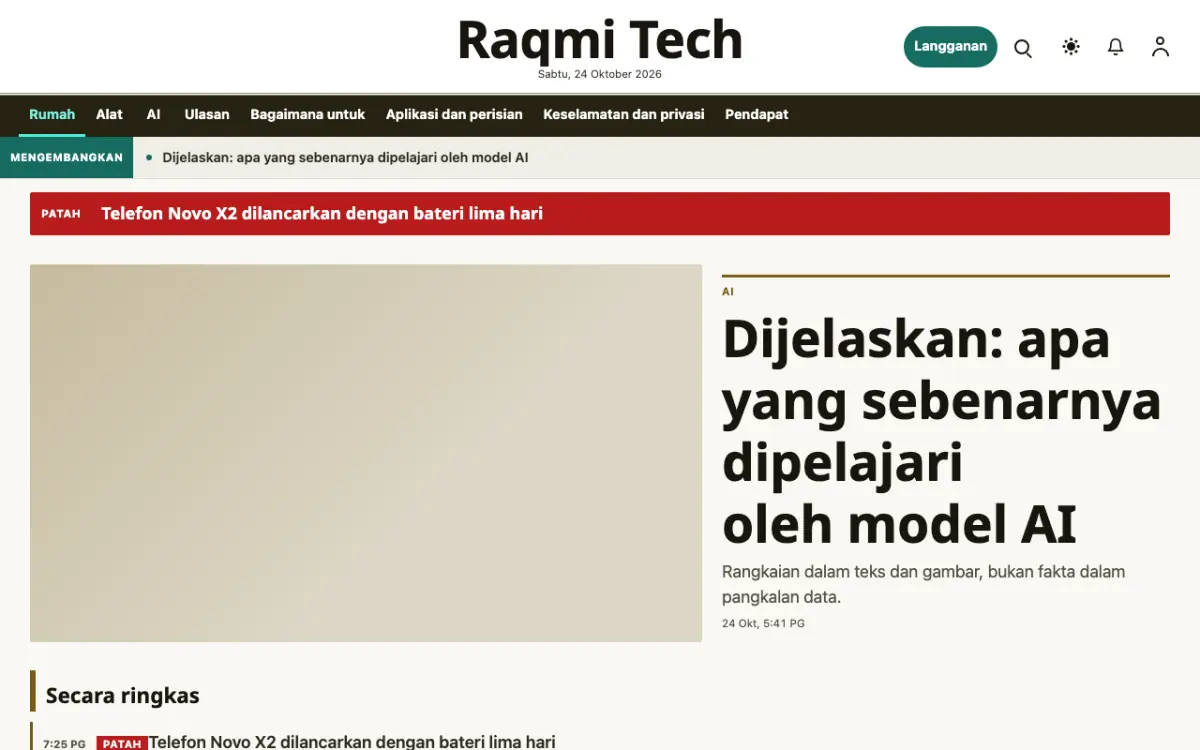Image resolution: width=1200 pixels, height=750 pixels.
Task: Click the Langganan subscribe button
Action: tap(950, 46)
